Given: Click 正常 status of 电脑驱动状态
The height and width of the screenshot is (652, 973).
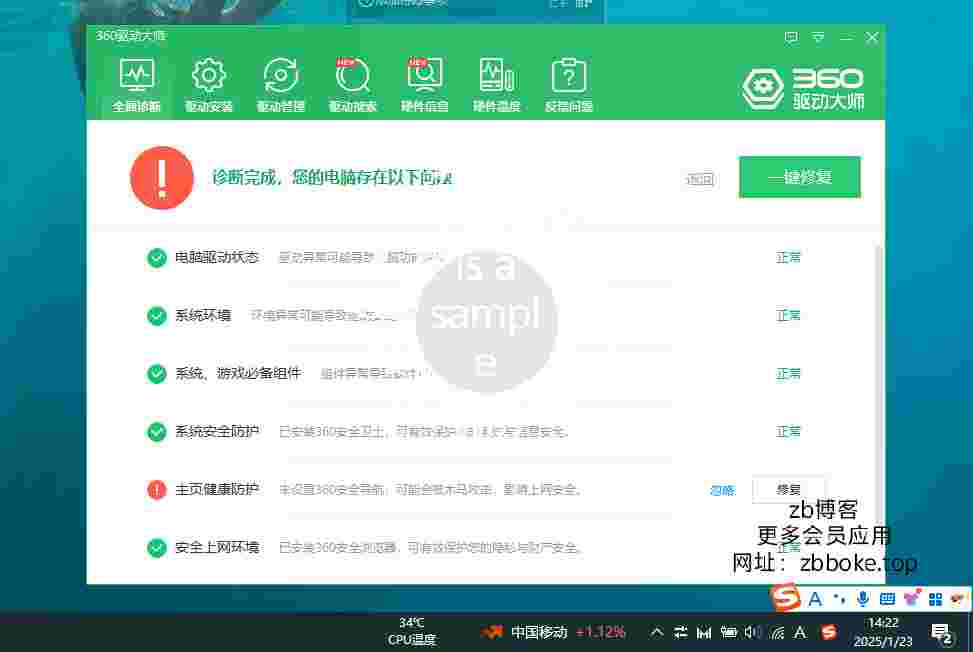Looking at the screenshot, I should [788, 257].
